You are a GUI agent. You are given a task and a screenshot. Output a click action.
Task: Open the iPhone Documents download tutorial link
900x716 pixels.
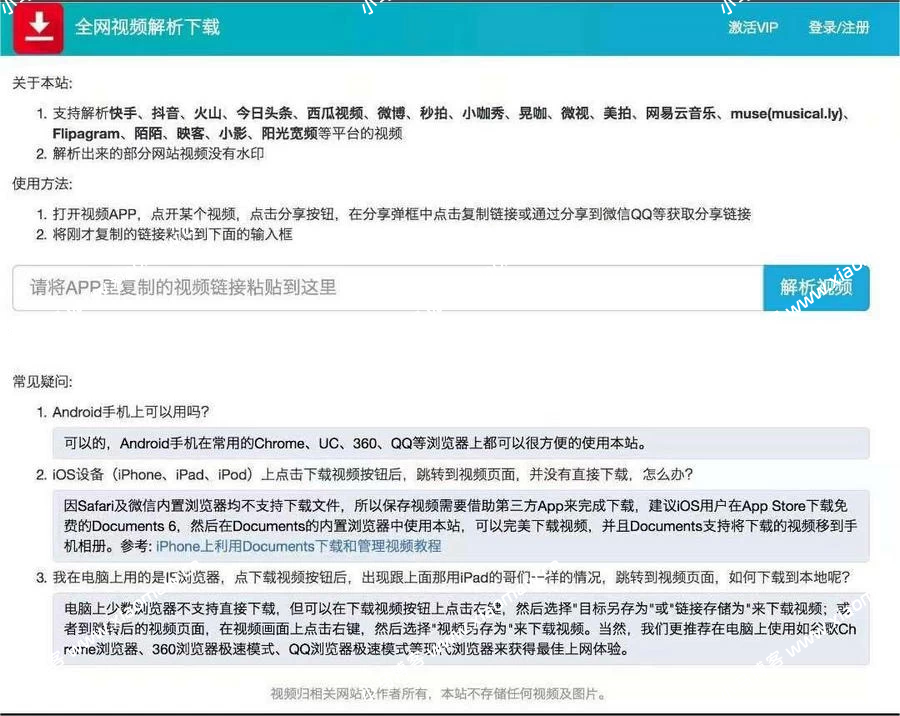[x=298, y=546]
